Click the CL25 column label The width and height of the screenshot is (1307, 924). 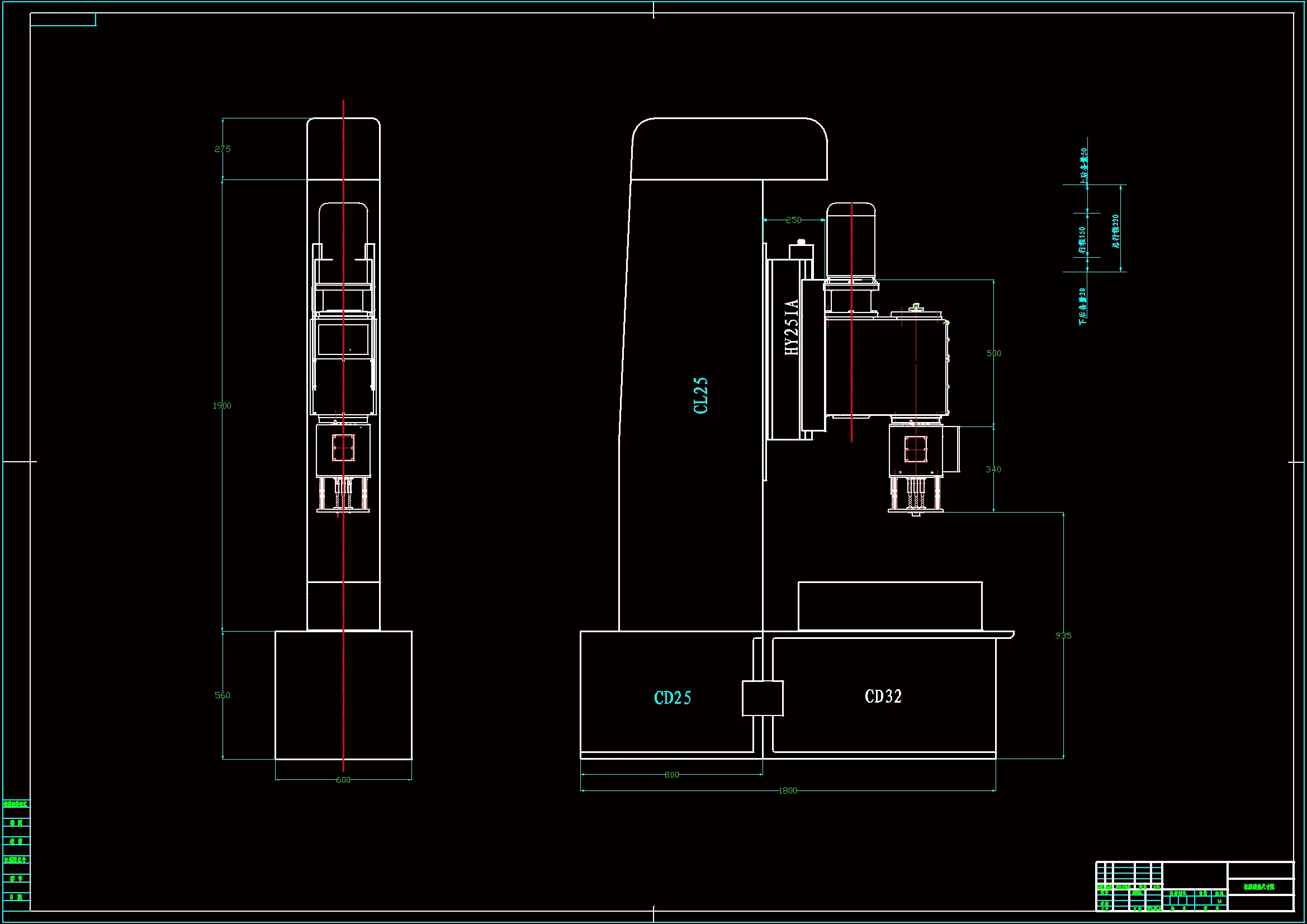click(x=701, y=395)
